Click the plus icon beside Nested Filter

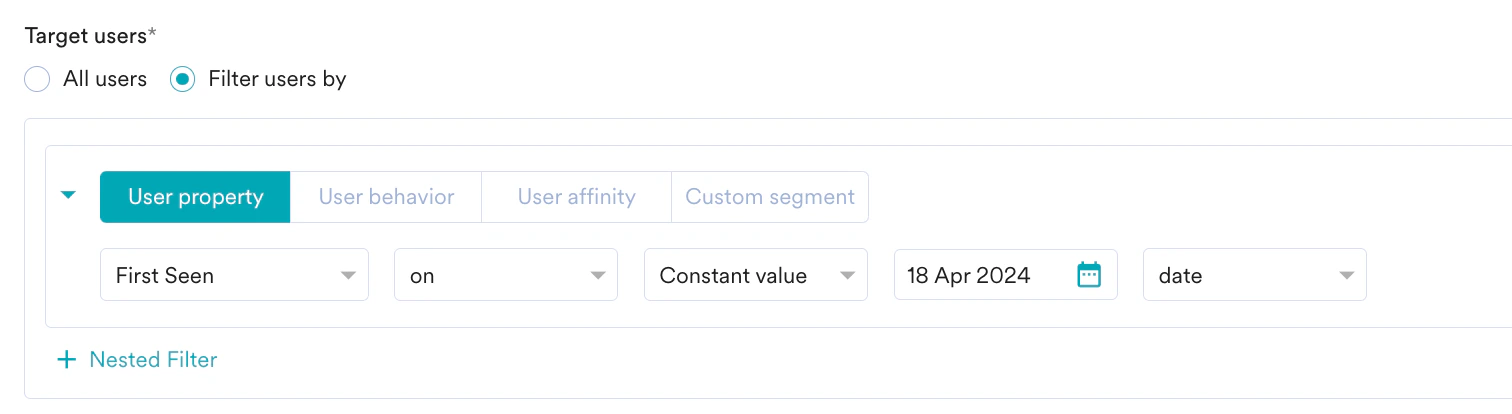click(x=66, y=360)
